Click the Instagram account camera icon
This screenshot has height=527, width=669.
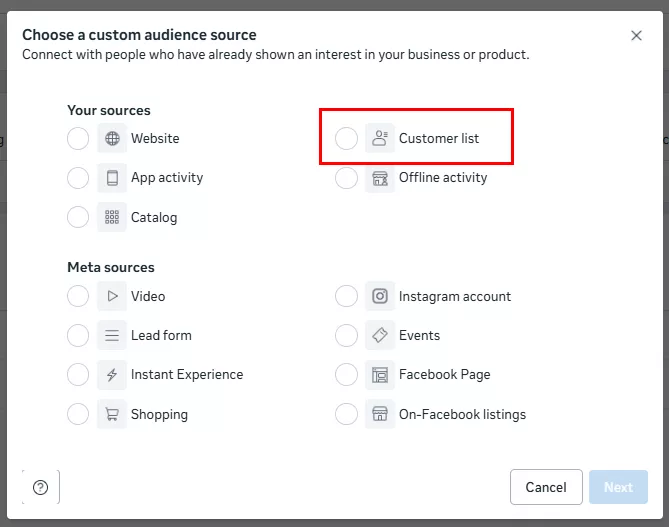point(380,296)
